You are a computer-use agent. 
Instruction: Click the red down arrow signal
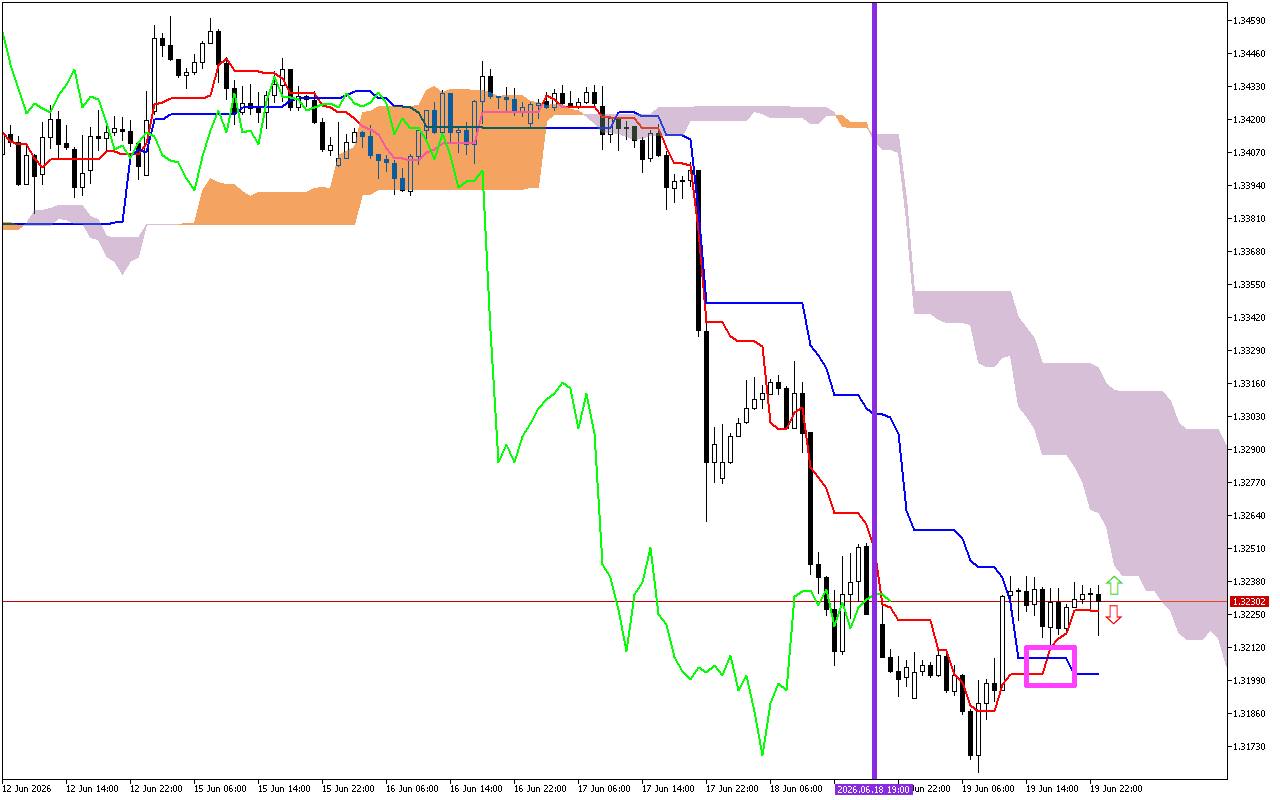click(1114, 614)
